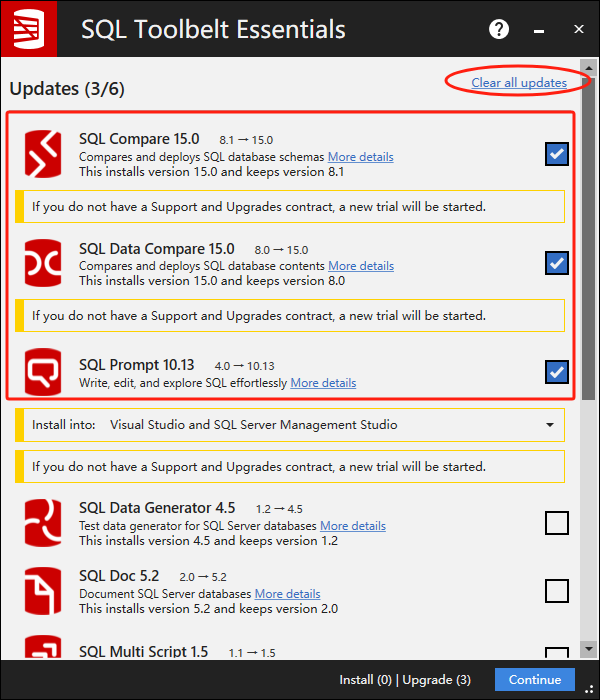600x700 pixels.
Task: Close the SQL Toolbelt Essentials window
Action: coord(579,29)
